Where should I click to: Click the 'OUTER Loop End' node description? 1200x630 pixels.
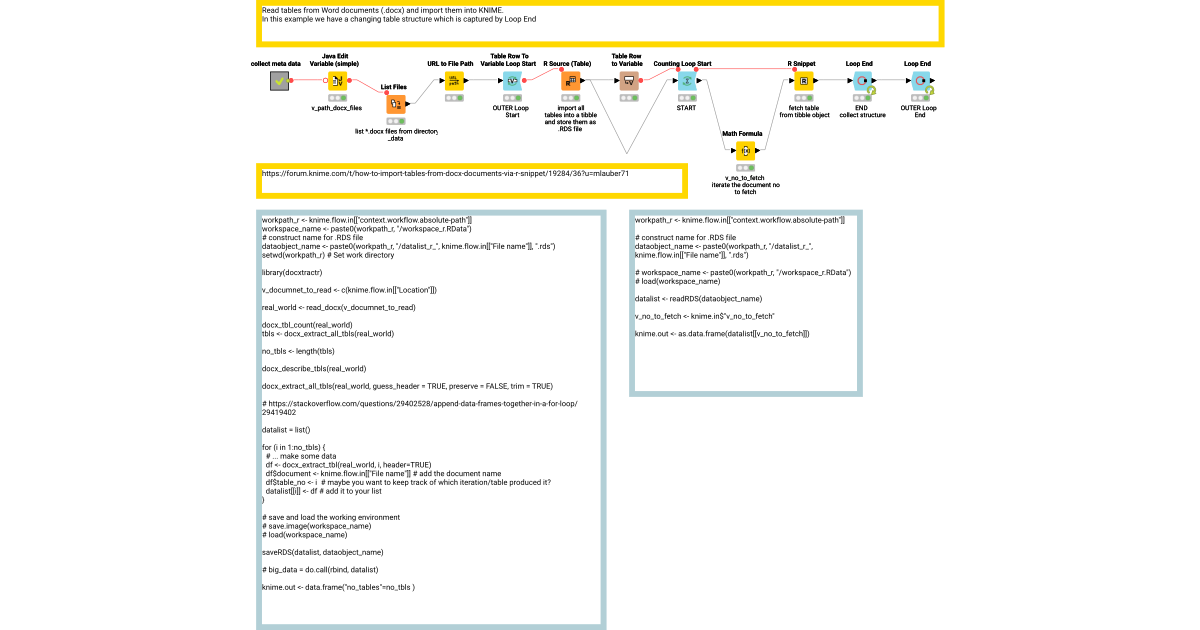point(918,111)
